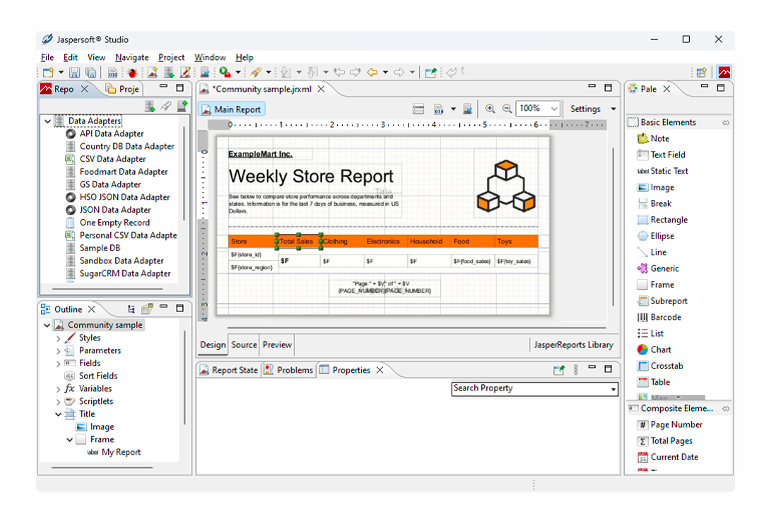This screenshot has height=529, width=771.
Task: Collapse the Title band in Outline
Action: [58, 414]
